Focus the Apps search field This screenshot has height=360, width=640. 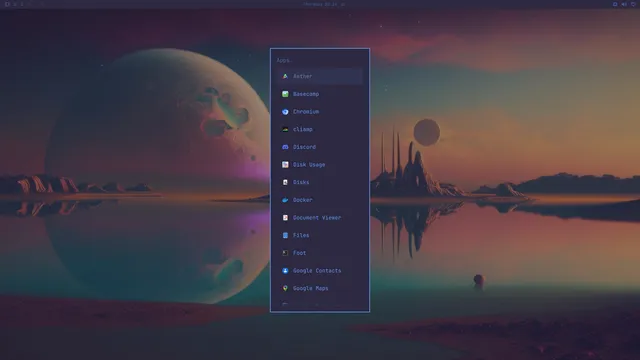[320, 60]
